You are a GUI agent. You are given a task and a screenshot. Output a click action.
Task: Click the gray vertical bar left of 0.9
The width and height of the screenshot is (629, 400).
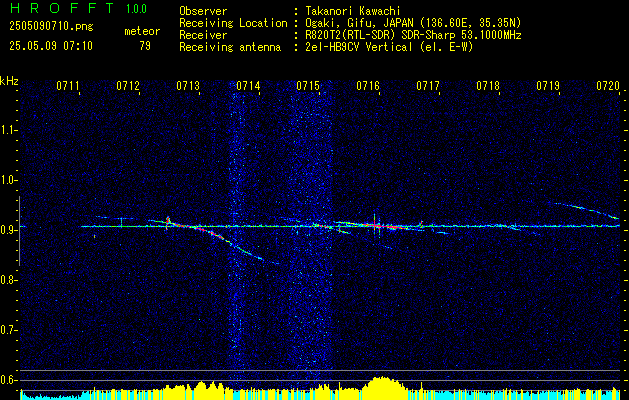(x=19, y=231)
